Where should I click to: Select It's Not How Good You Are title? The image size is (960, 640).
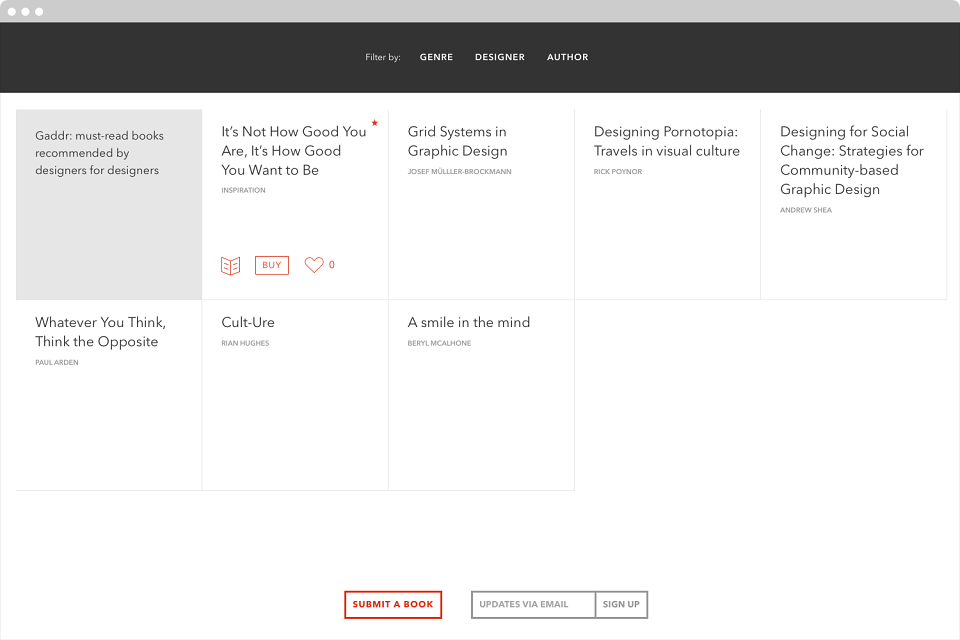pos(294,151)
